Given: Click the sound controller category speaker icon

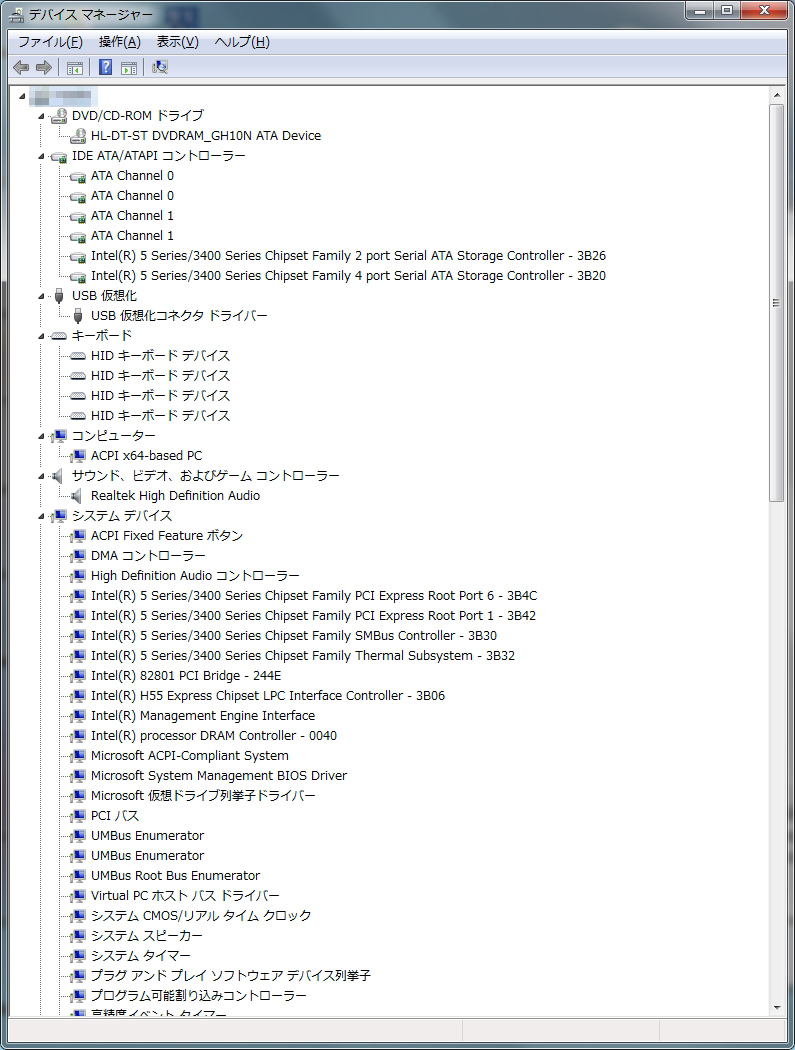Looking at the screenshot, I should pos(58,476).
